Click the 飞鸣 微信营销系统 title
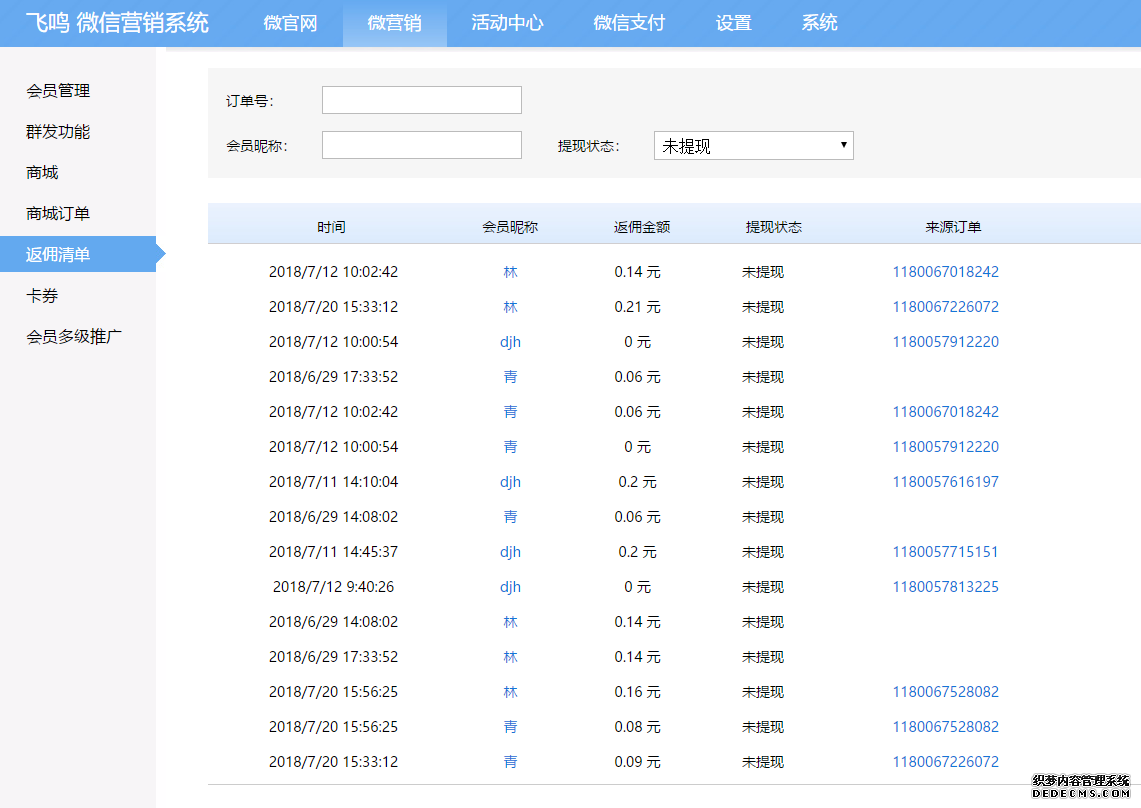Viewport: 1141px width, 808px height. 117,23
